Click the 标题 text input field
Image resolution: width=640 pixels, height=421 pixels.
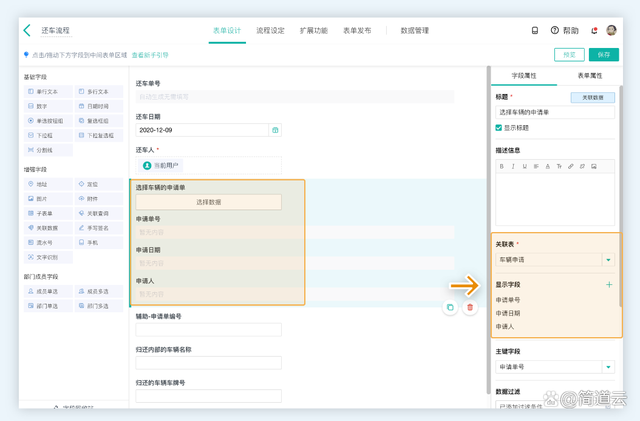coord(555,112)
